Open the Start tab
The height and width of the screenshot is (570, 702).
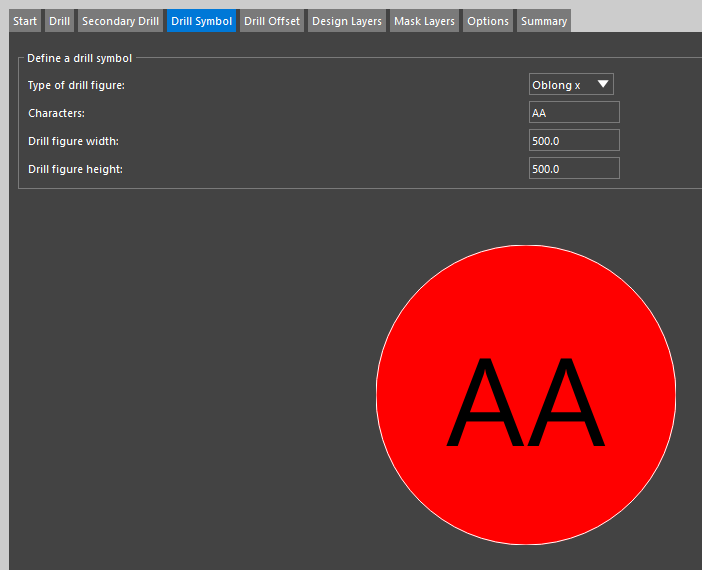25,21
